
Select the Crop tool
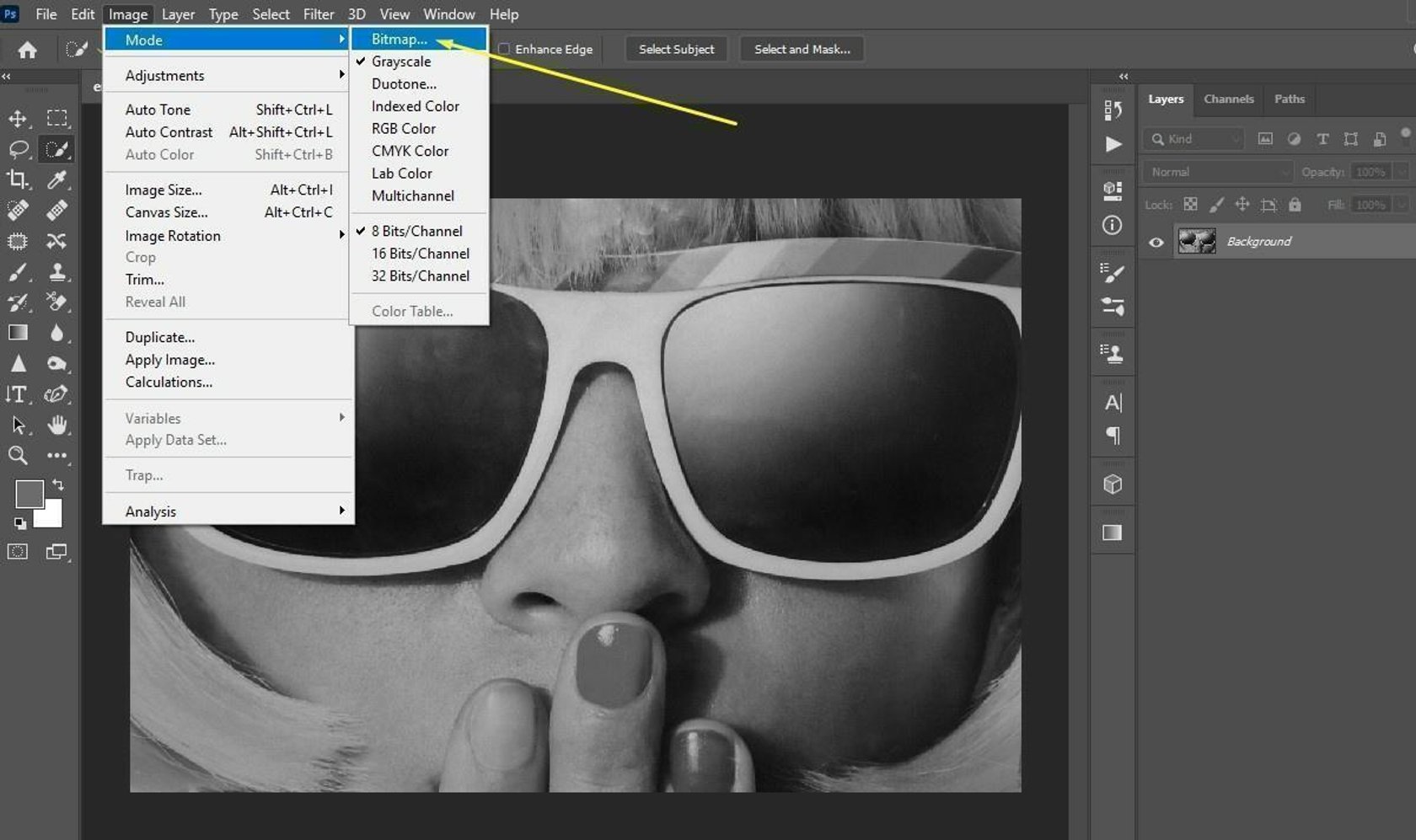(19, 179)
